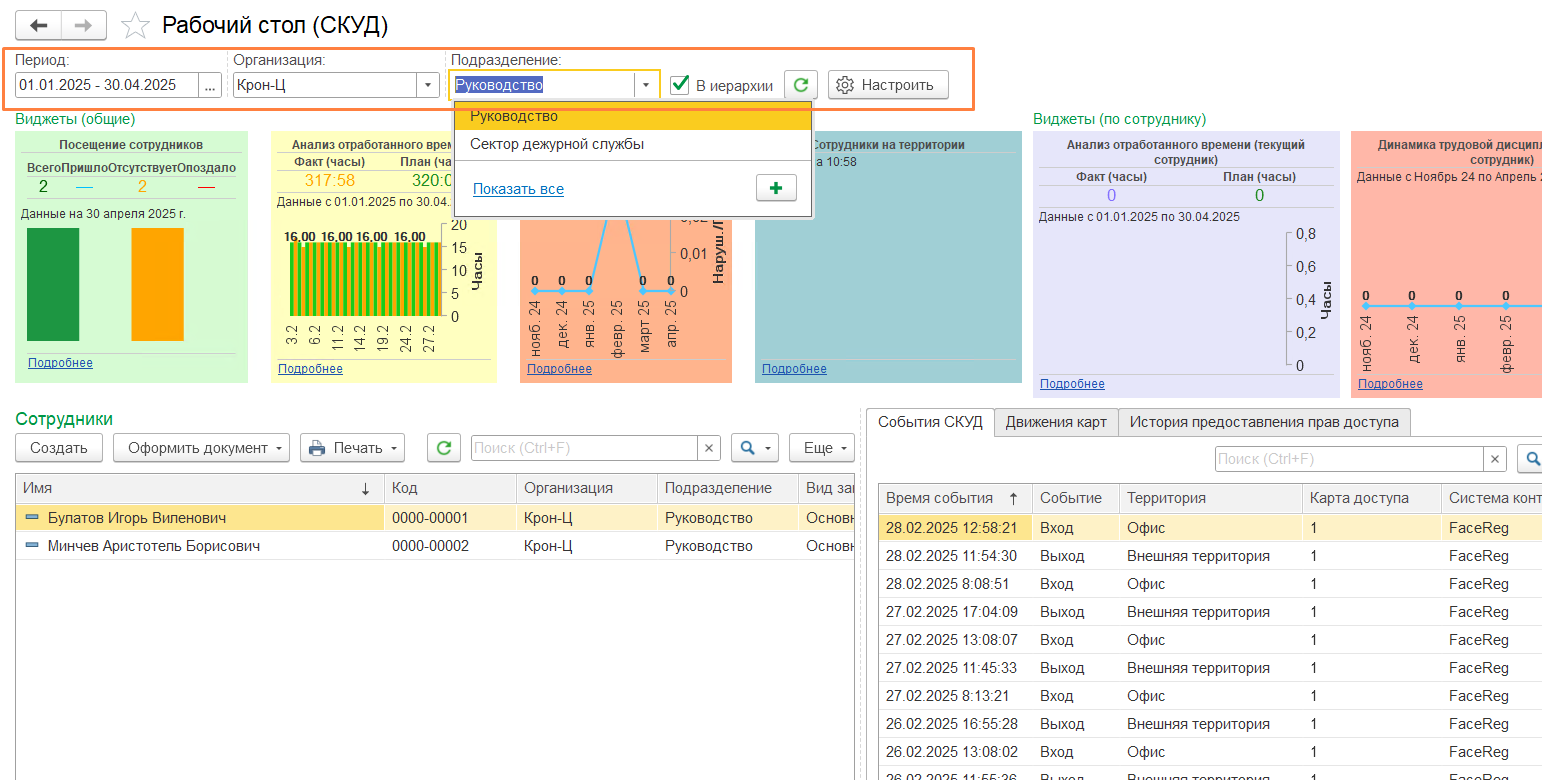Select employee Минчев Аристотель Борисович row
The image size is (1542, 780).
pos(154,546)
